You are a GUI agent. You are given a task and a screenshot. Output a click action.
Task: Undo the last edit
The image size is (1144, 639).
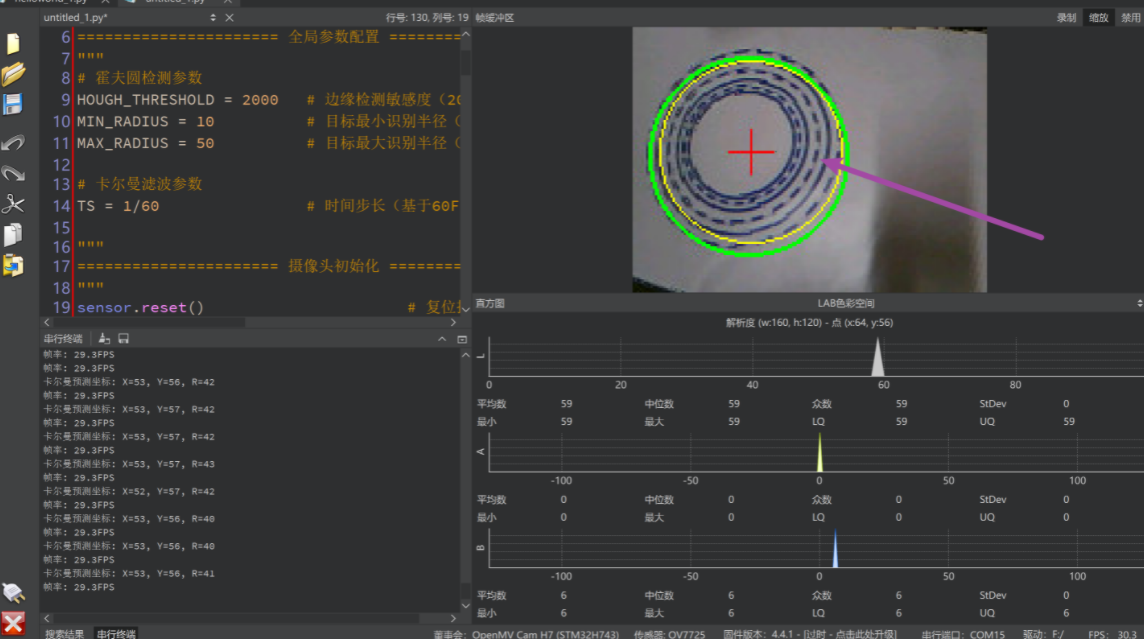(13, 142)
